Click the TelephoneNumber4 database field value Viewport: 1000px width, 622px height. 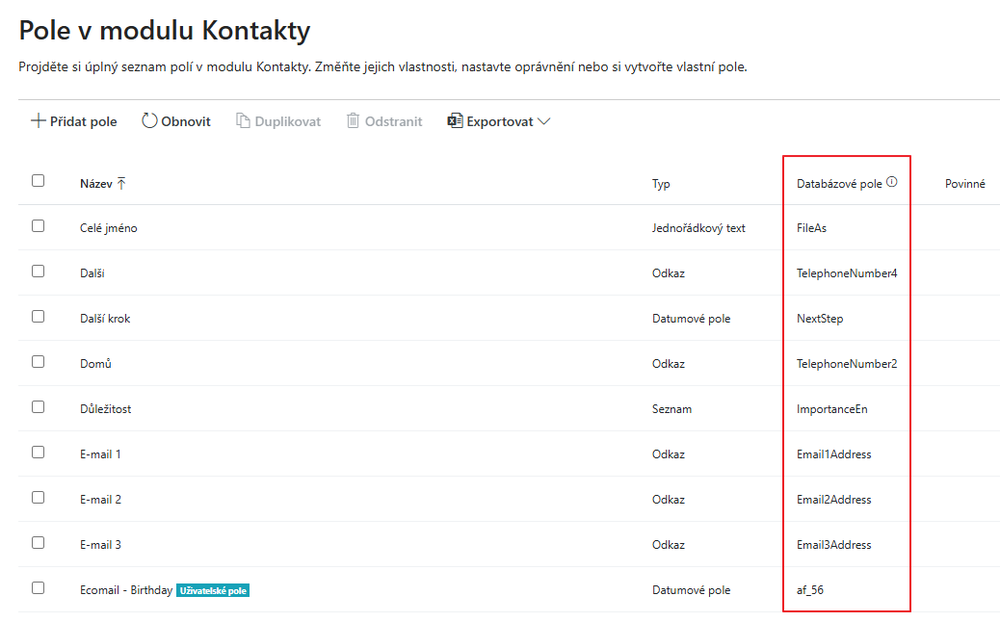pos(846,273)
